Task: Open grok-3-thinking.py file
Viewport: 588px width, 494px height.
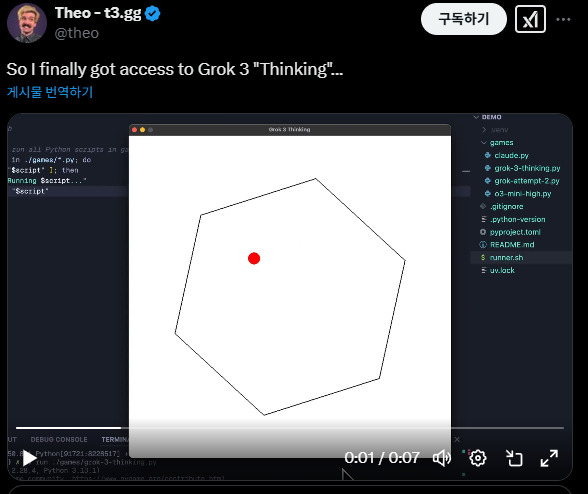Action: click(527, 168)
